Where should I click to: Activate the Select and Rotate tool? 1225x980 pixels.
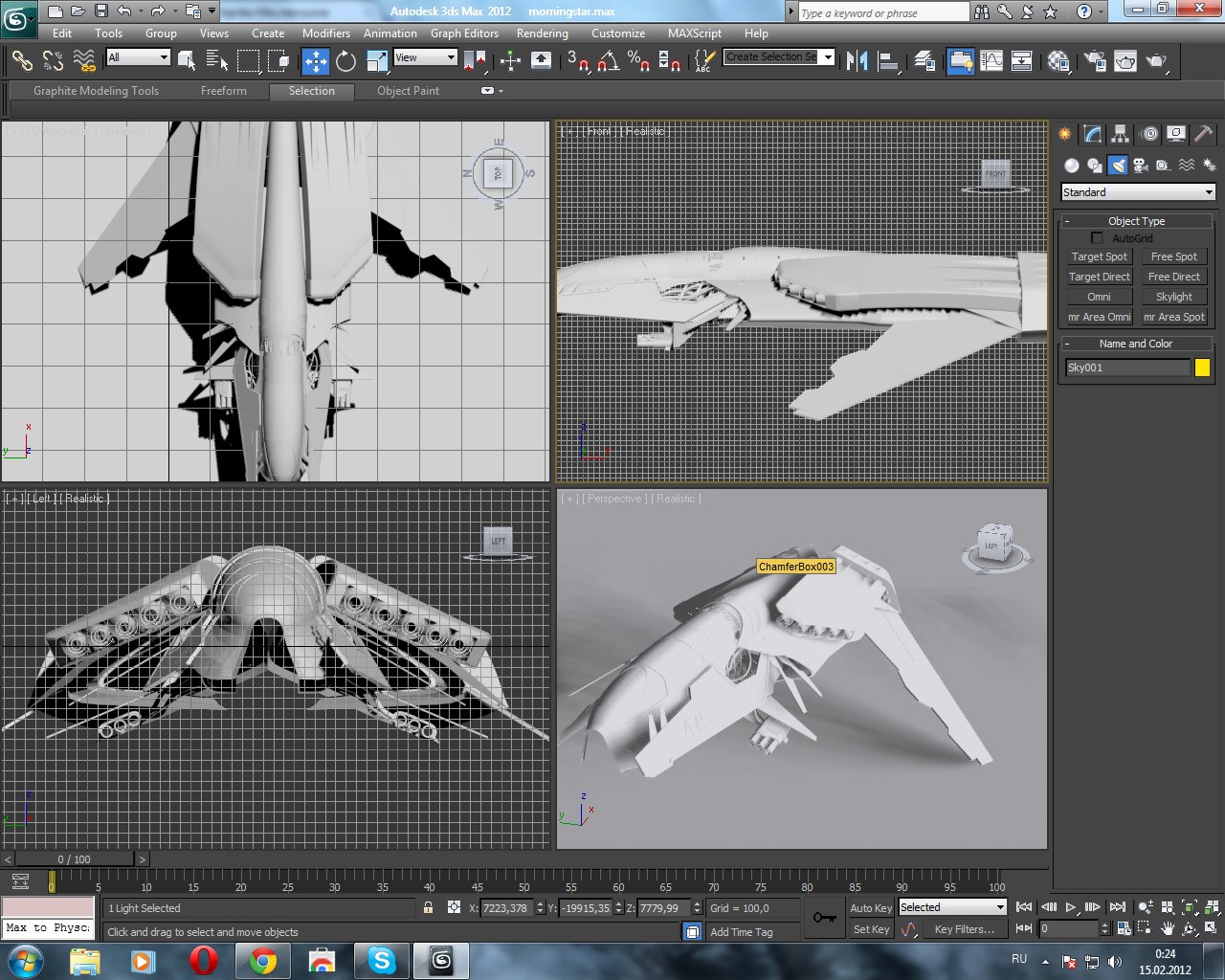coord(345,61)
